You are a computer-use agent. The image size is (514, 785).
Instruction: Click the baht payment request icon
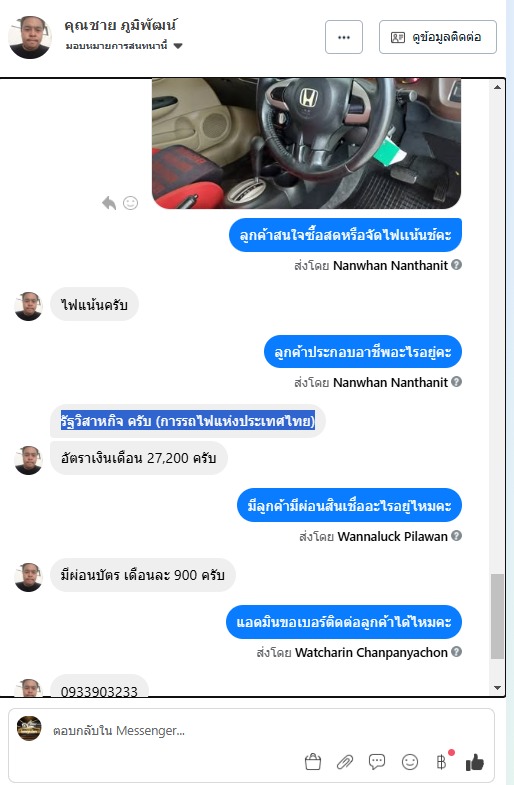tap(441, 761)
